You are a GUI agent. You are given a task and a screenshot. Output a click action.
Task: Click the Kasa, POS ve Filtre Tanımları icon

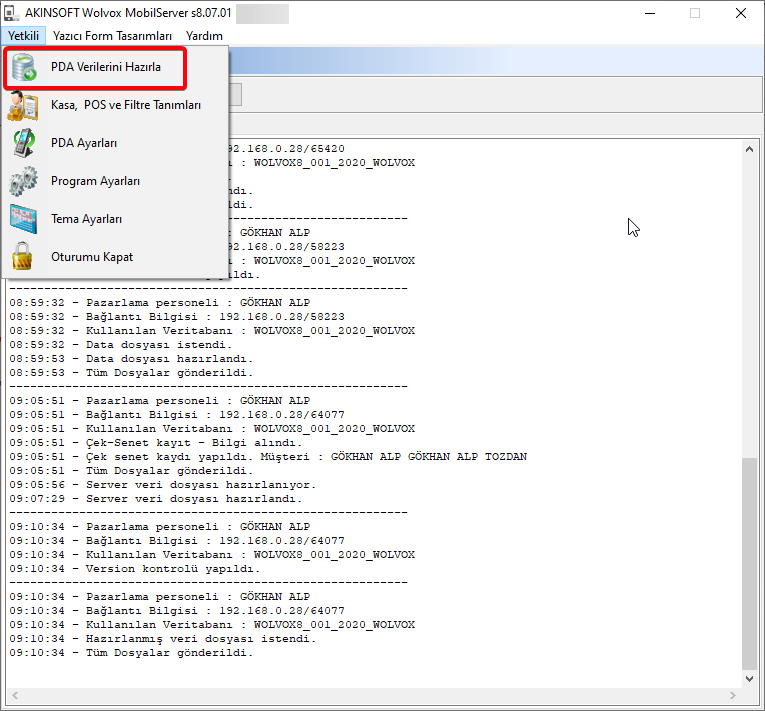(x=22, y=105)
